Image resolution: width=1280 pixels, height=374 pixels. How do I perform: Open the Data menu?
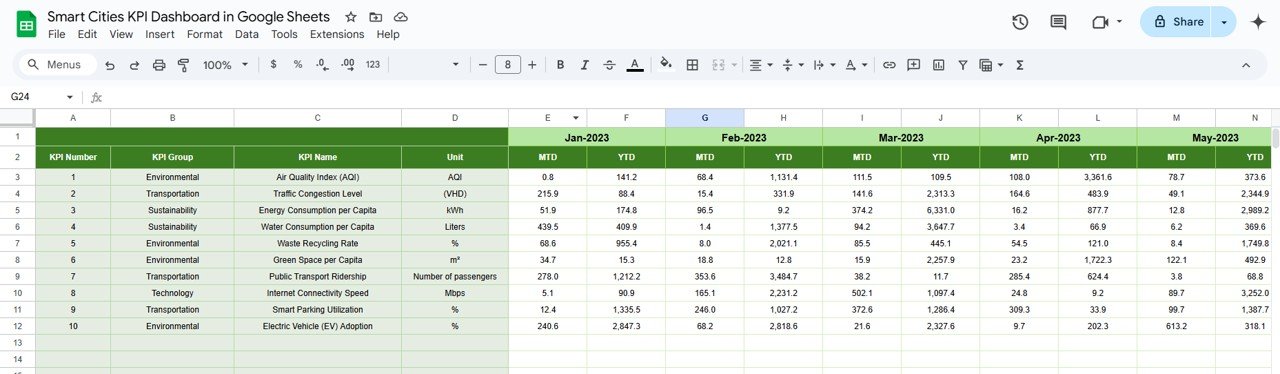tap(247, 34)
